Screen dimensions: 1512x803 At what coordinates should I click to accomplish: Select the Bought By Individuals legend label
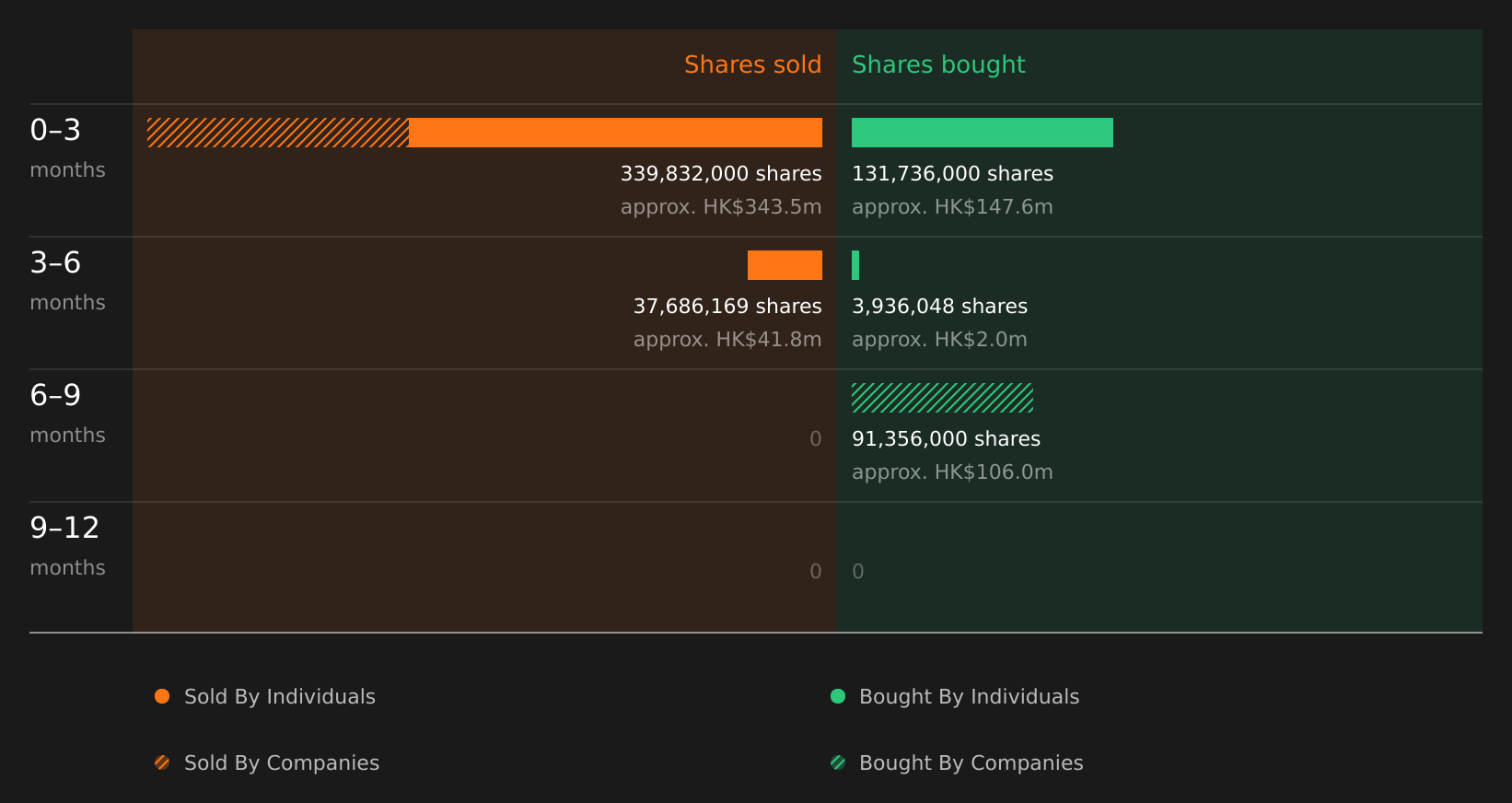coord(970,697)
